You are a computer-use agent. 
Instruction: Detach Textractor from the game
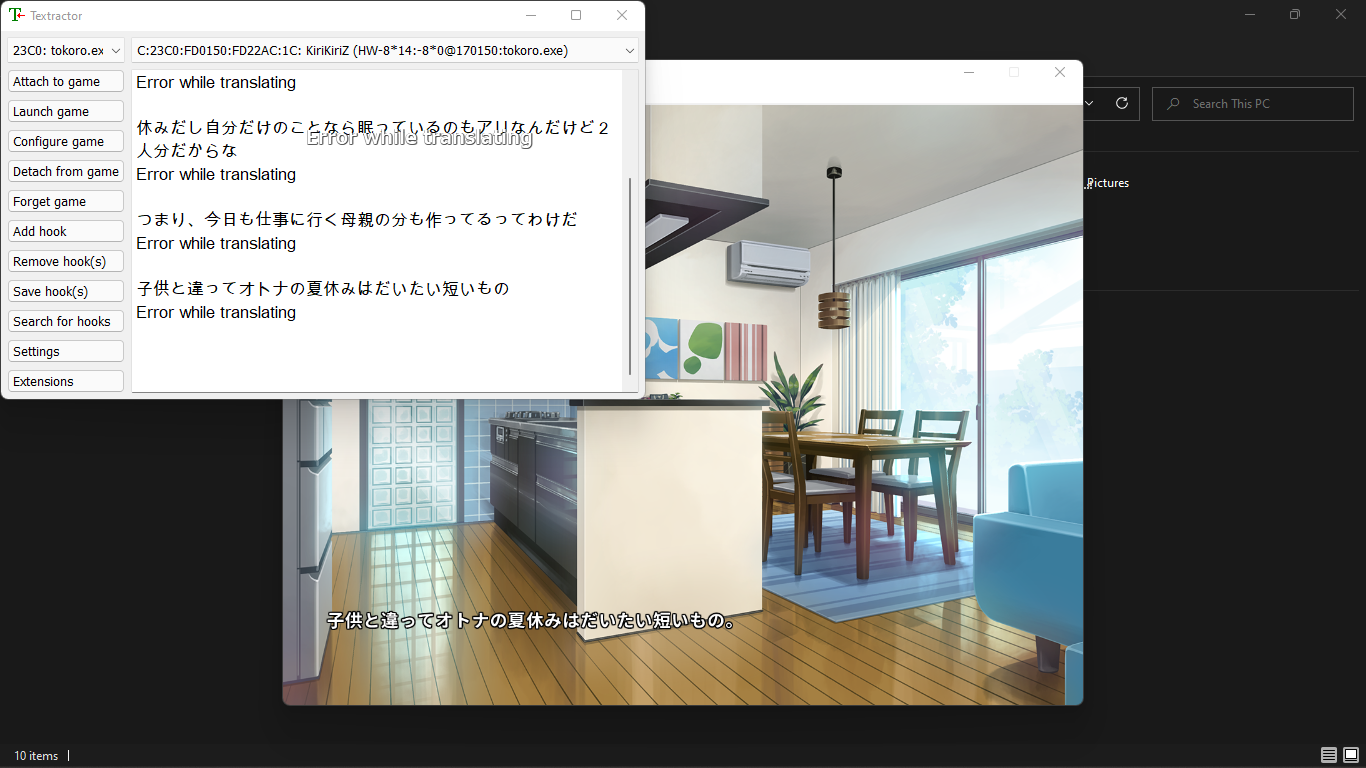(65, 171)
